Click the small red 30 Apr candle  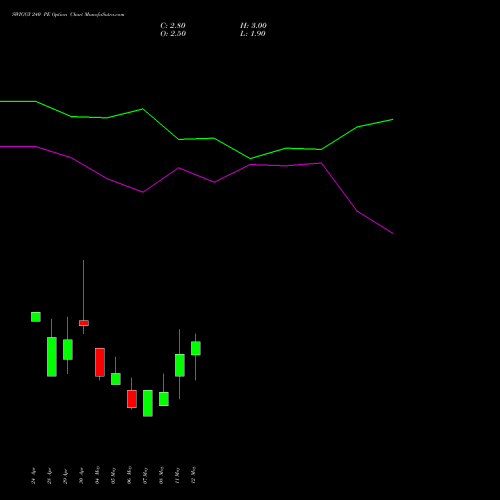(84, 323)
